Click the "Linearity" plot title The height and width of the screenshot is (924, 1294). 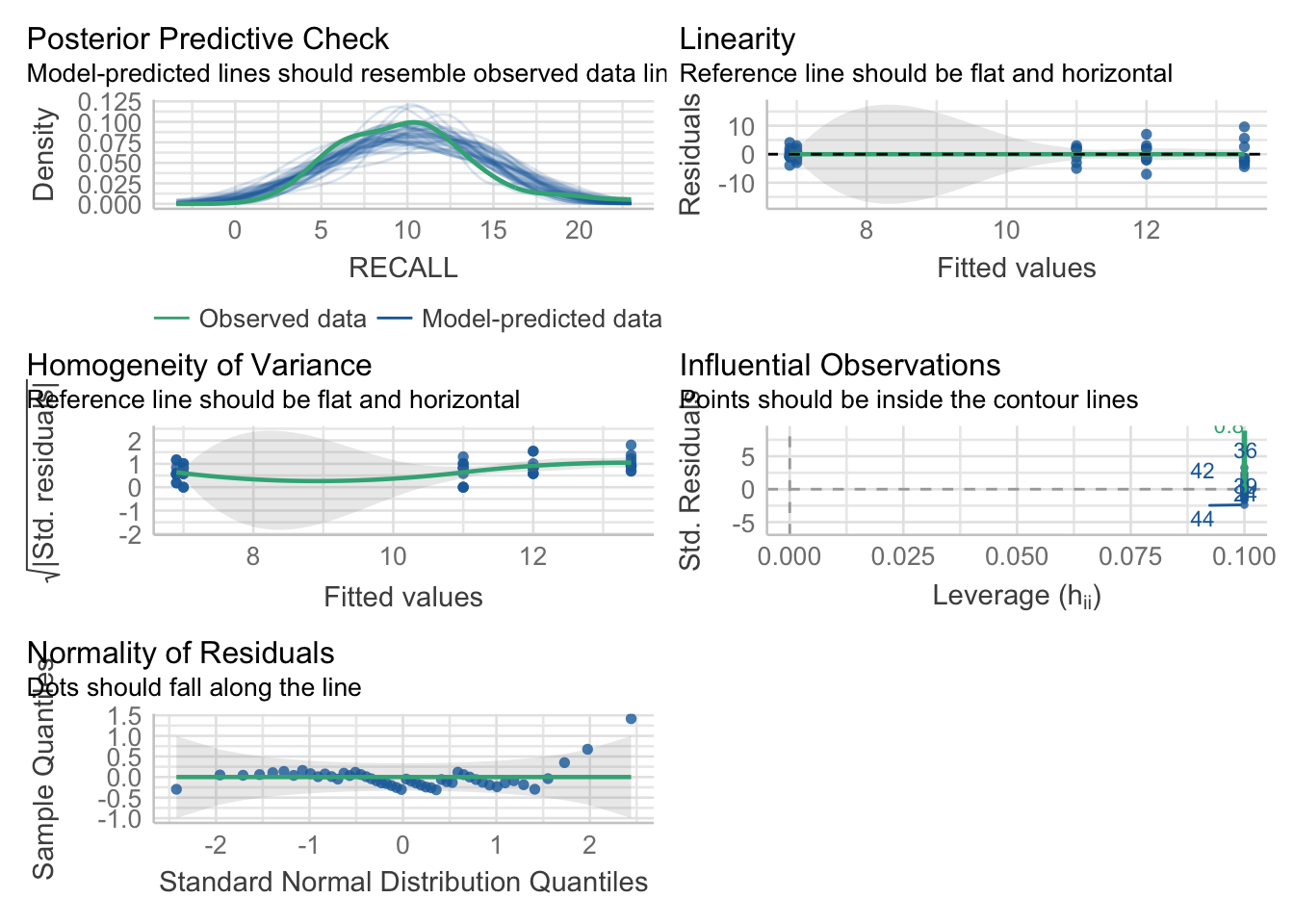(x=737, y=39)
